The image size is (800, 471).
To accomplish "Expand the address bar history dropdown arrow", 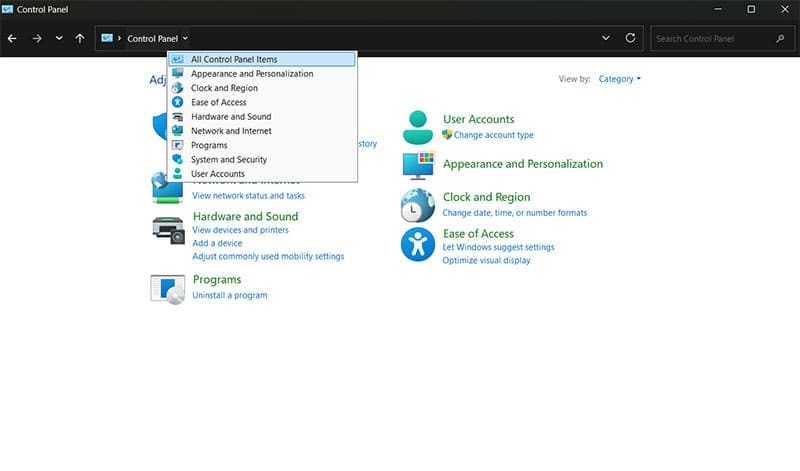I will point(606,38).
